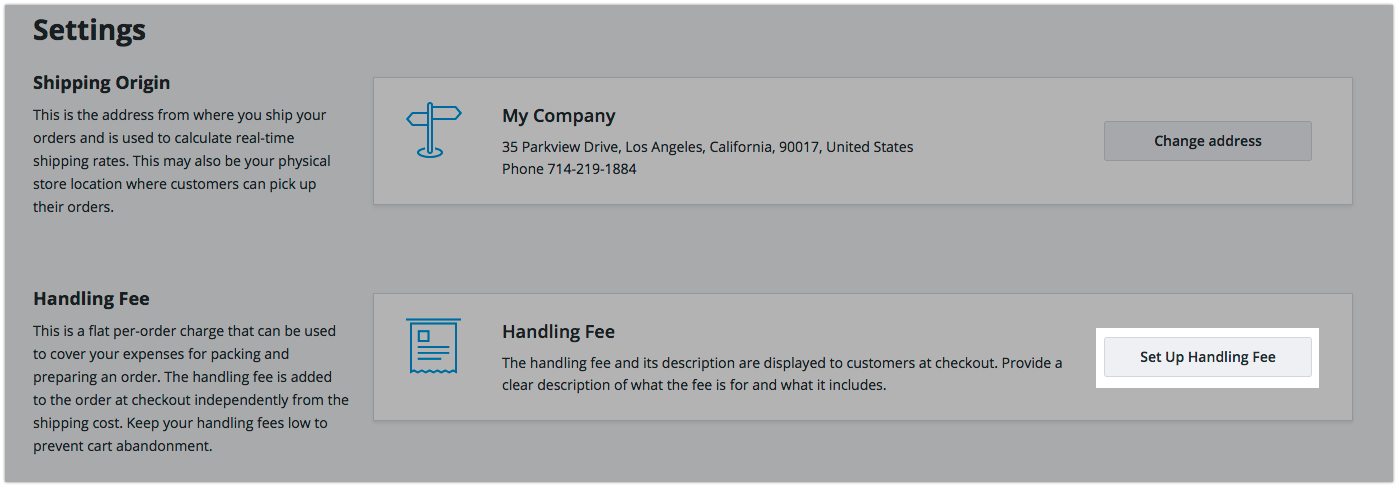Click the bold Handling Fee heading above the left description

point(91,298)
